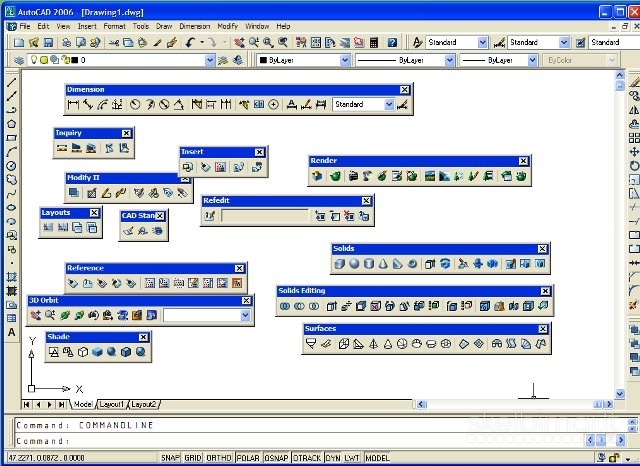The height and width of the screenshot is (466, 640).
Task: Click the first icon in Surfaces toolbar
Action: [x=312, y=344]
